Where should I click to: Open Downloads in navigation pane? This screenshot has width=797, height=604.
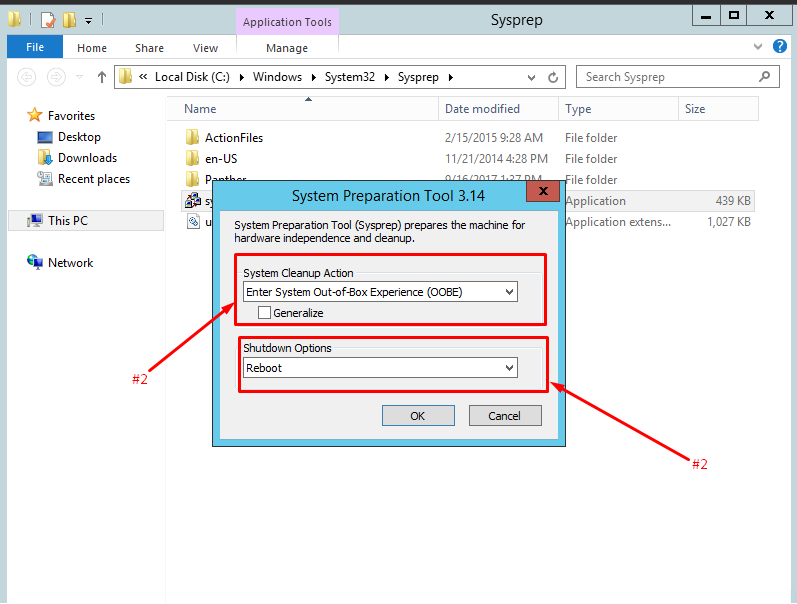(87, 158)
